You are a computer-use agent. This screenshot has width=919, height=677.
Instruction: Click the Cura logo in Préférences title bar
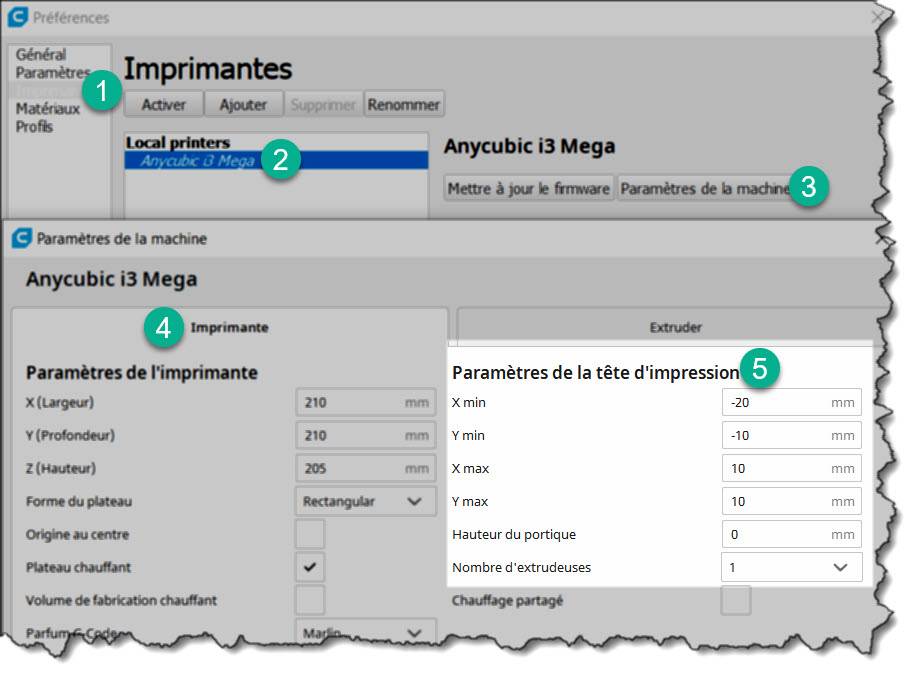click(18, 17)
